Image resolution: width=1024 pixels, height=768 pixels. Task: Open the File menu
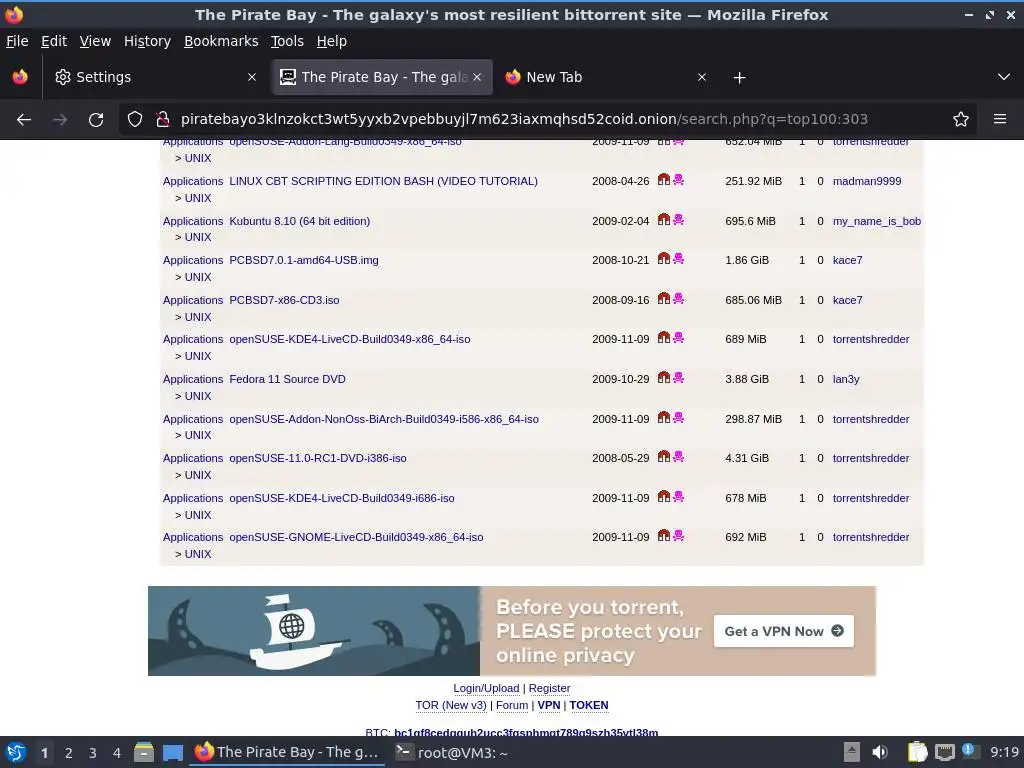coord(17,41)
